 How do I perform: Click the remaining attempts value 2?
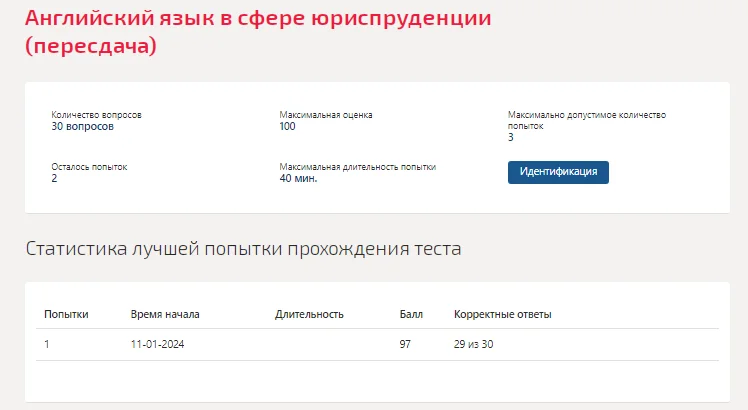click(x=54, y=179)
